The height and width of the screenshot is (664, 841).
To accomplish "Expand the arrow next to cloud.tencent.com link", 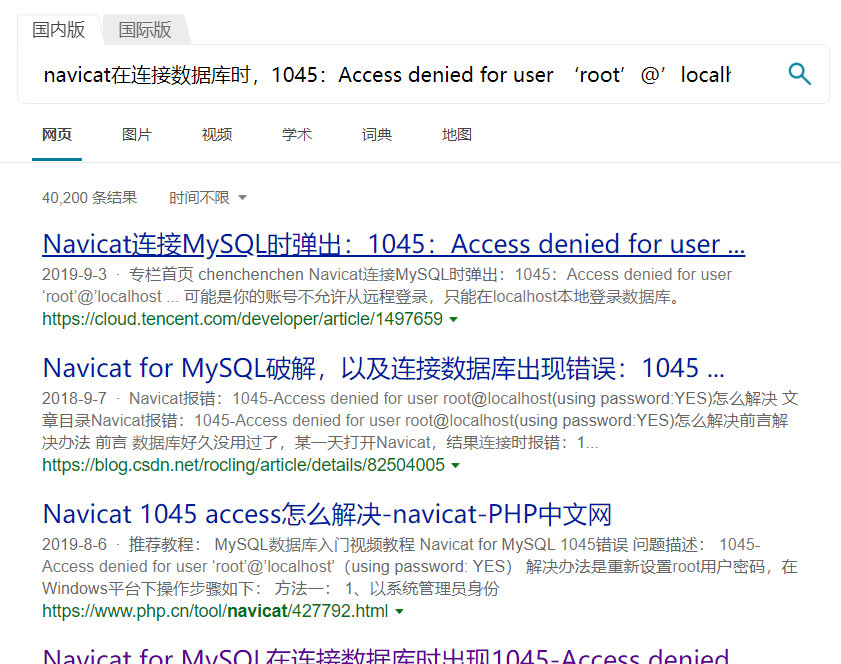I will coord(455,320).
